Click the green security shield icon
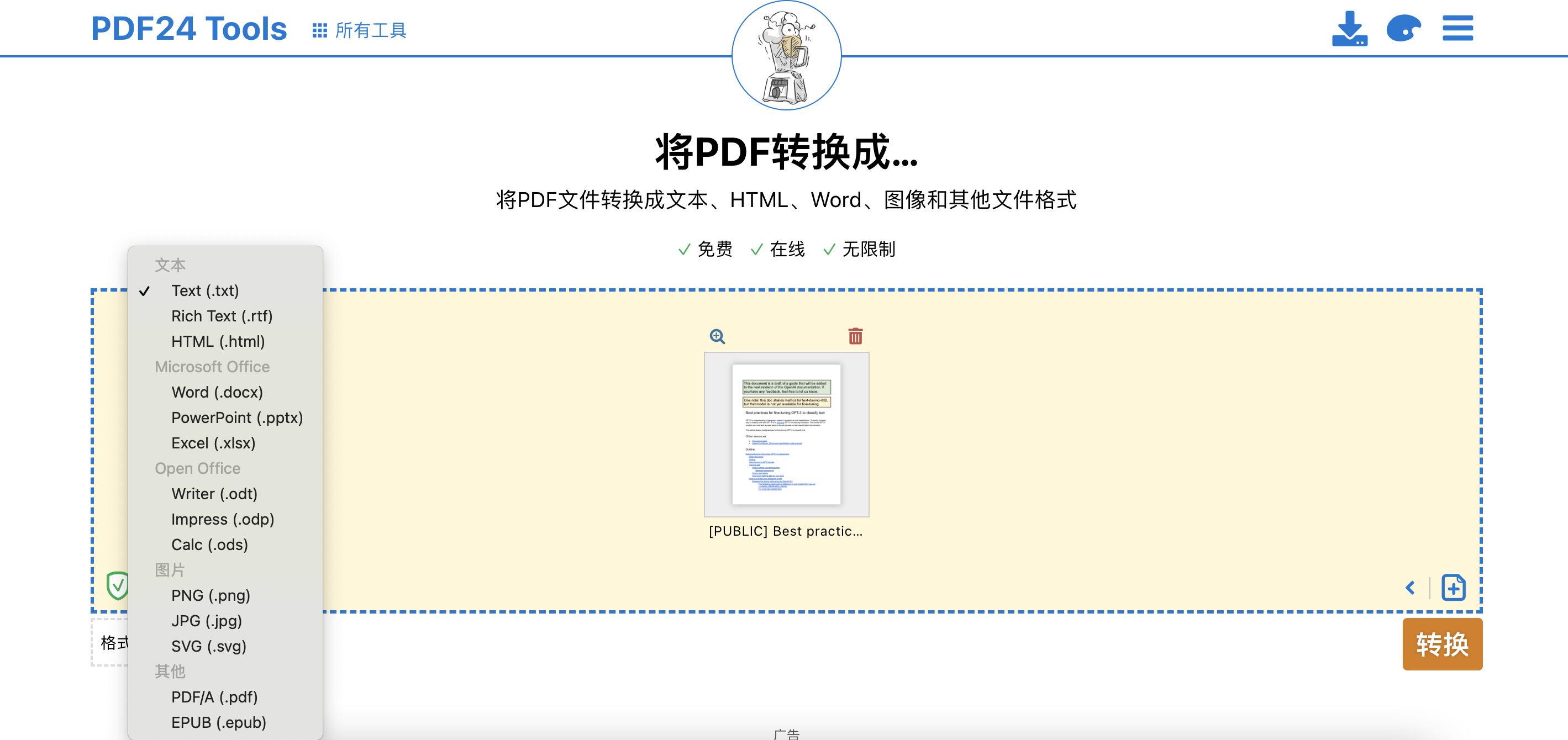 tap(117, 585)
